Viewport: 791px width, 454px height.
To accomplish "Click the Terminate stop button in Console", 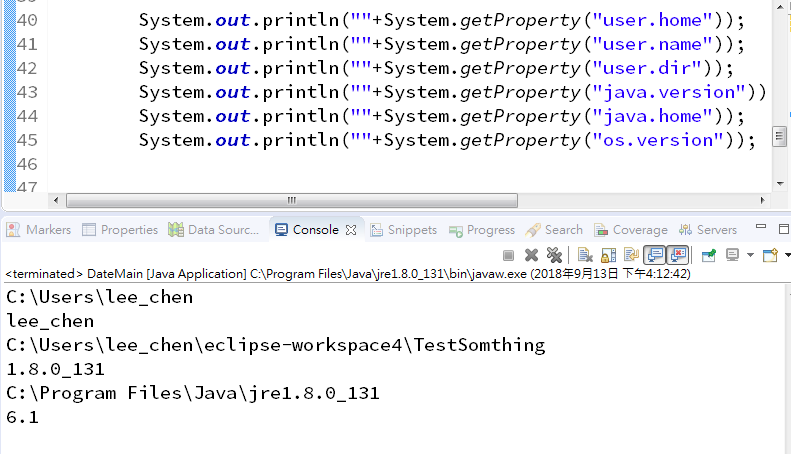I will click(x=508, y=256).
